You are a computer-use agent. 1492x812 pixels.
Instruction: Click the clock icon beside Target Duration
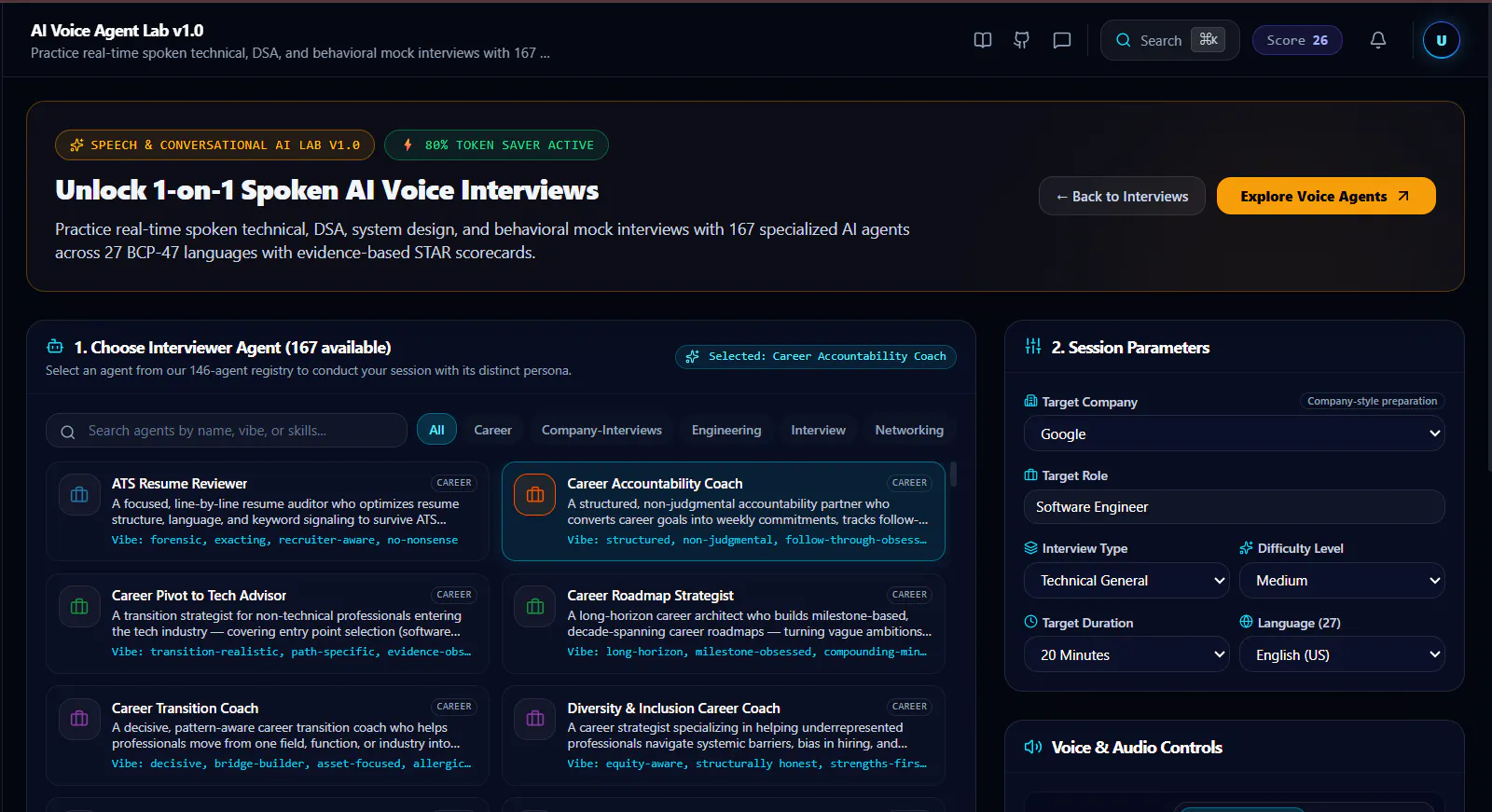coord(1030,622)
